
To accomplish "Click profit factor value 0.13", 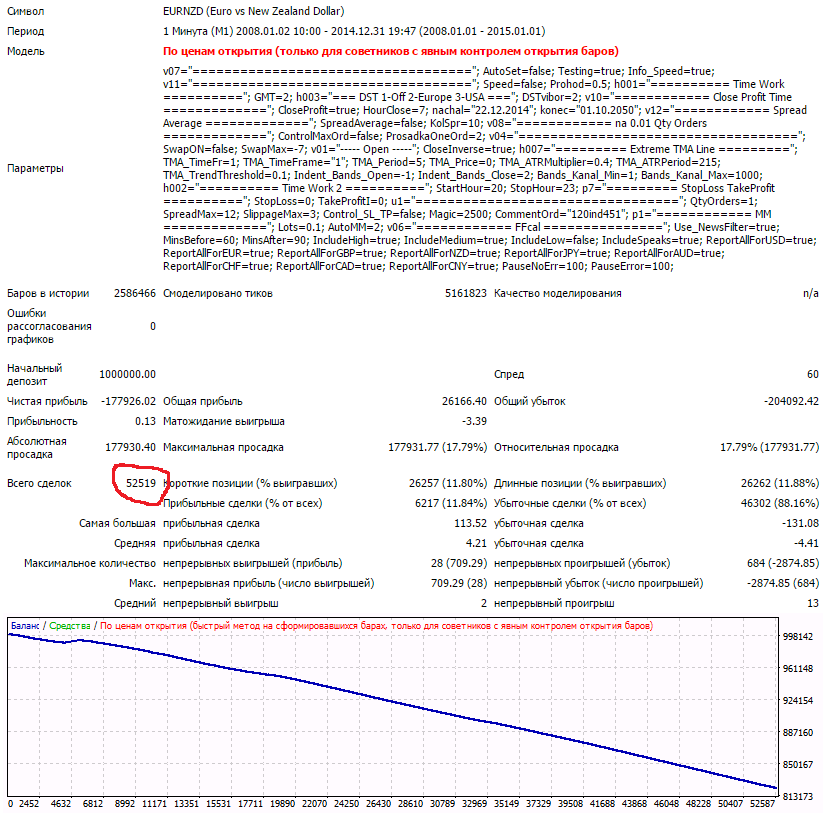I will pyautogui.click(x=145, y=421).
